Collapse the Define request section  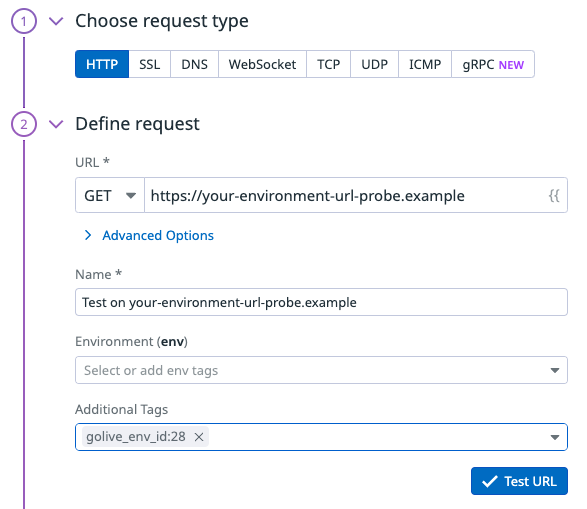pyautogui.click(x=56, y=124)
